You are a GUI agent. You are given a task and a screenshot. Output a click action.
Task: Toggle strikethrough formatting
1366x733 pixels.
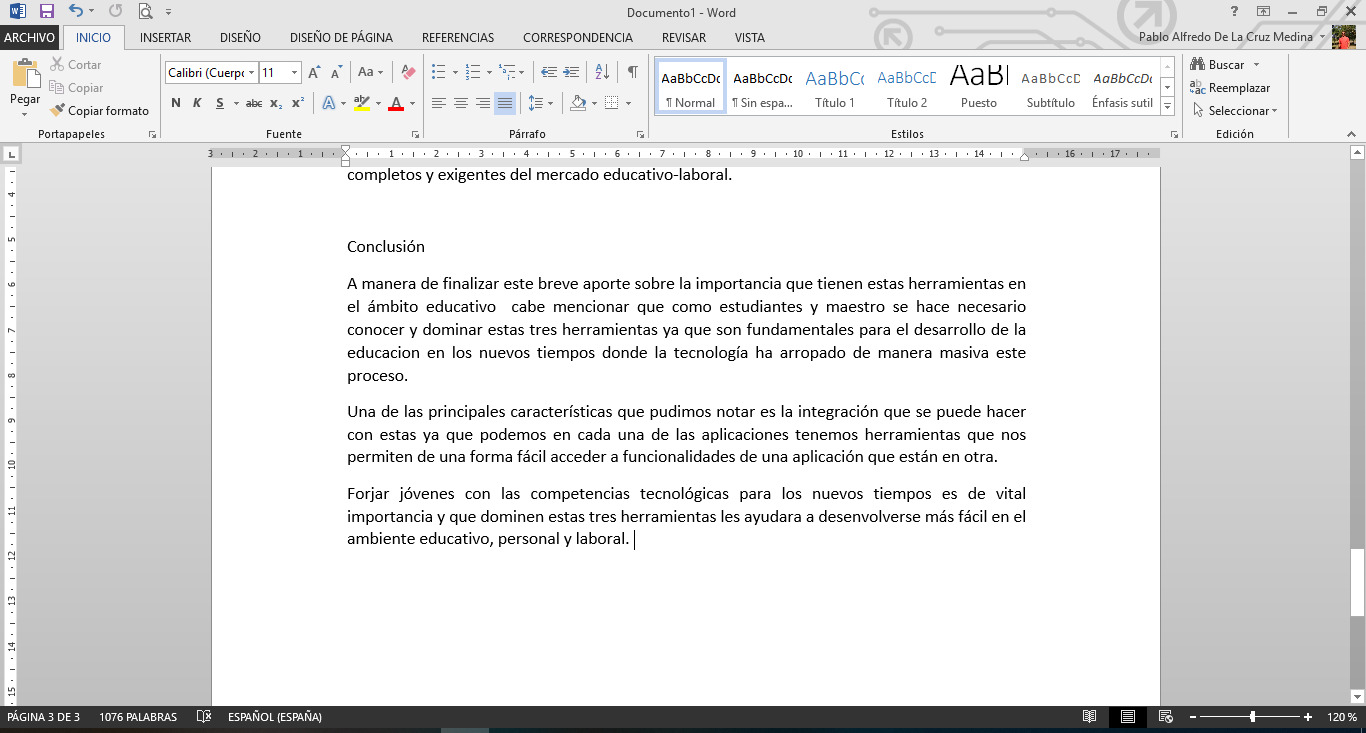254,103
